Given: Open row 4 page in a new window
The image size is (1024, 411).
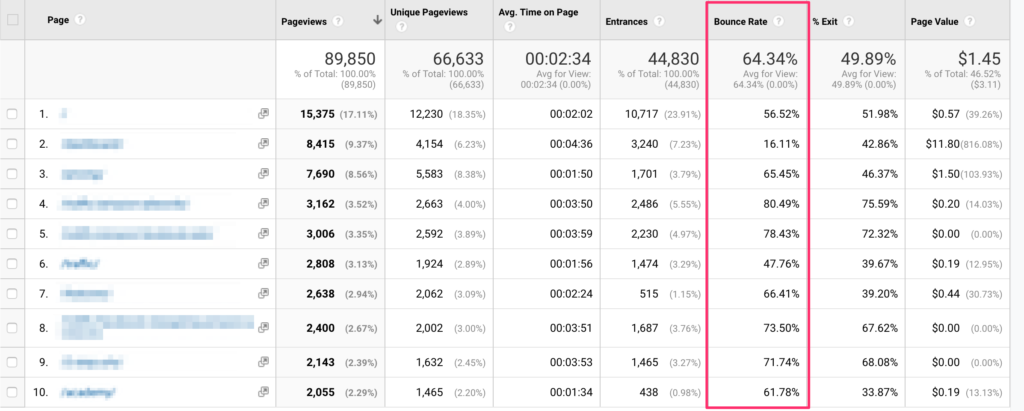Looking at the screenshot, I should coord(263,204).
